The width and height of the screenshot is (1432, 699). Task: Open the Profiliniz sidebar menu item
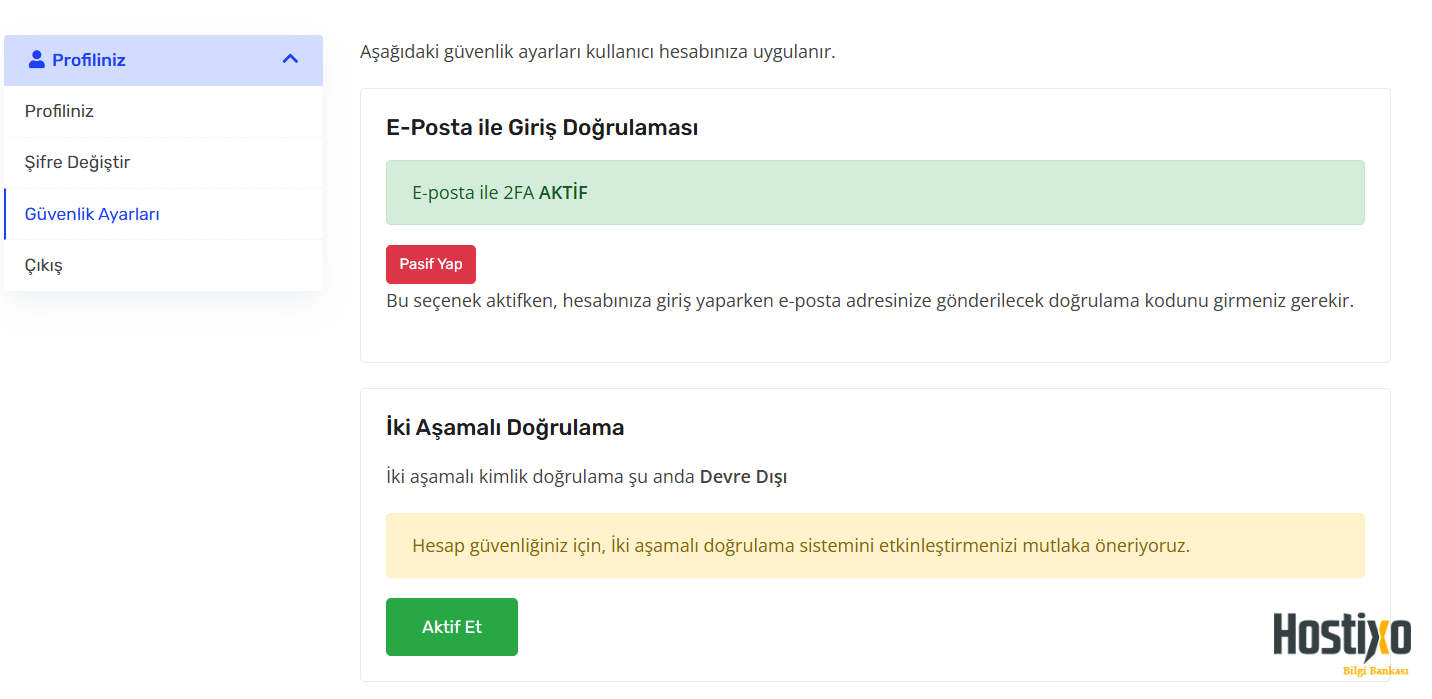[x=163, y=111]
